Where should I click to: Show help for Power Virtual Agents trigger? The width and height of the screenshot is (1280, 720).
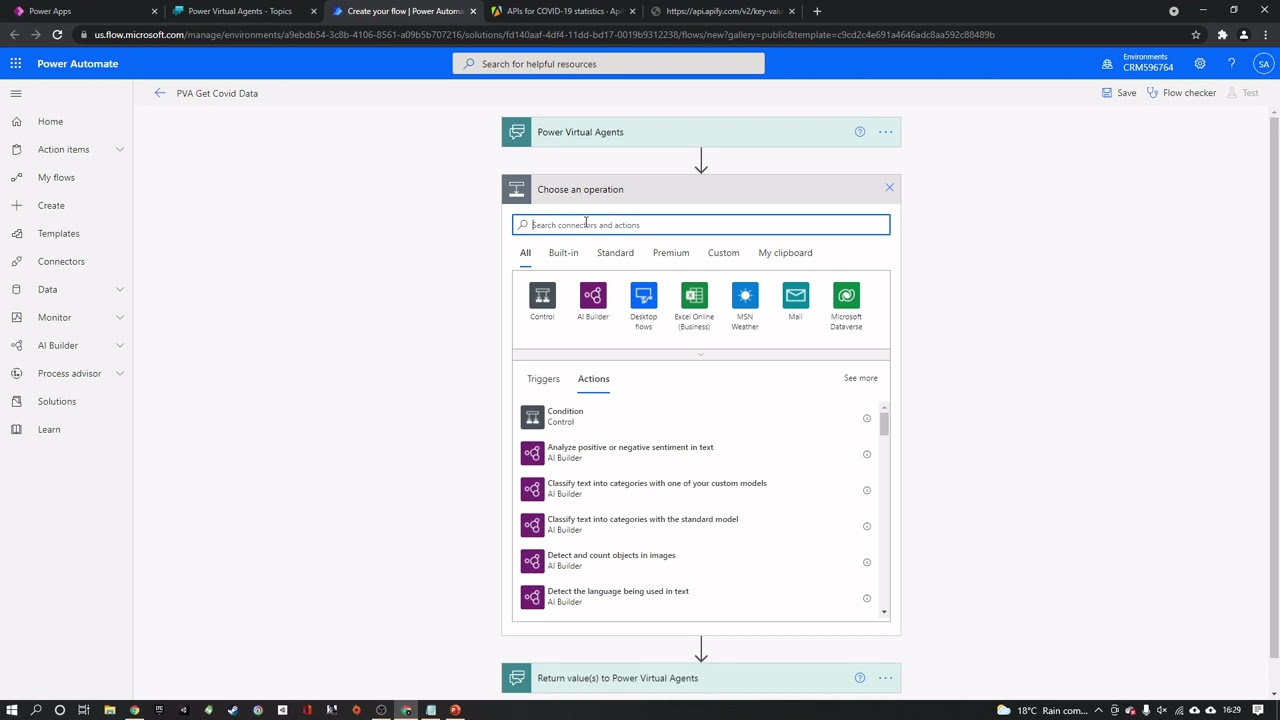(x=859, y=132)
